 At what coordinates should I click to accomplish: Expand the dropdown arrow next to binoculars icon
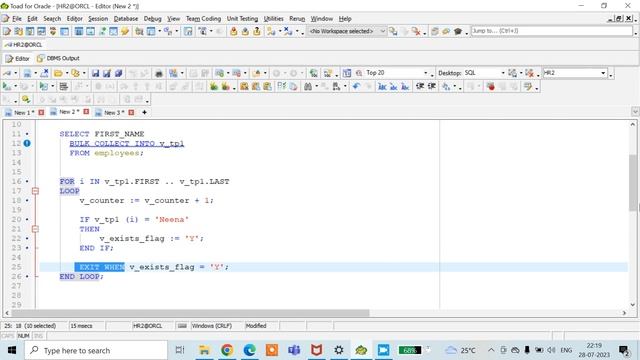[x=317, y=86]
